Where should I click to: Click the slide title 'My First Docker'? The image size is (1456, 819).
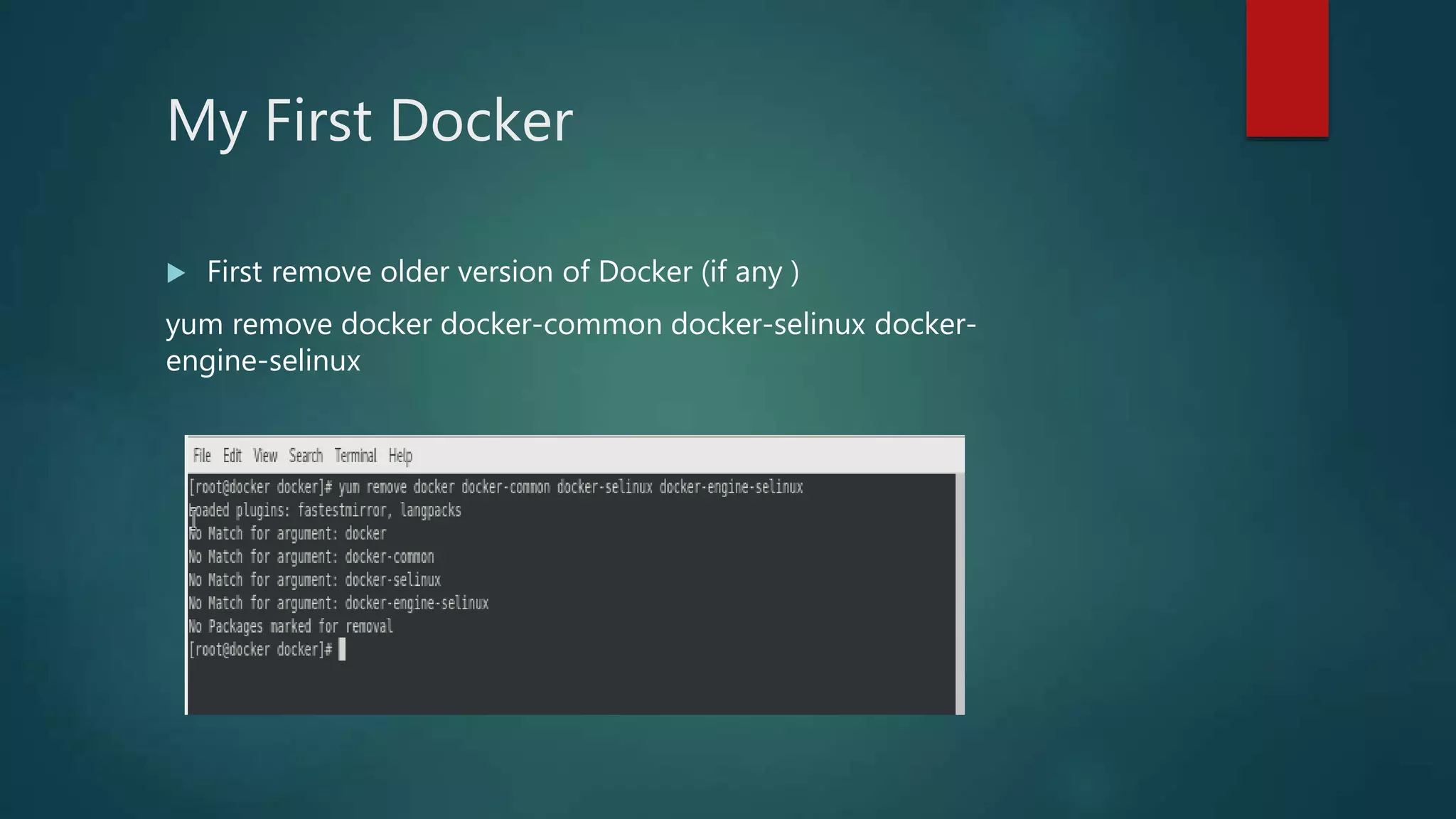(x=370, y=121)
